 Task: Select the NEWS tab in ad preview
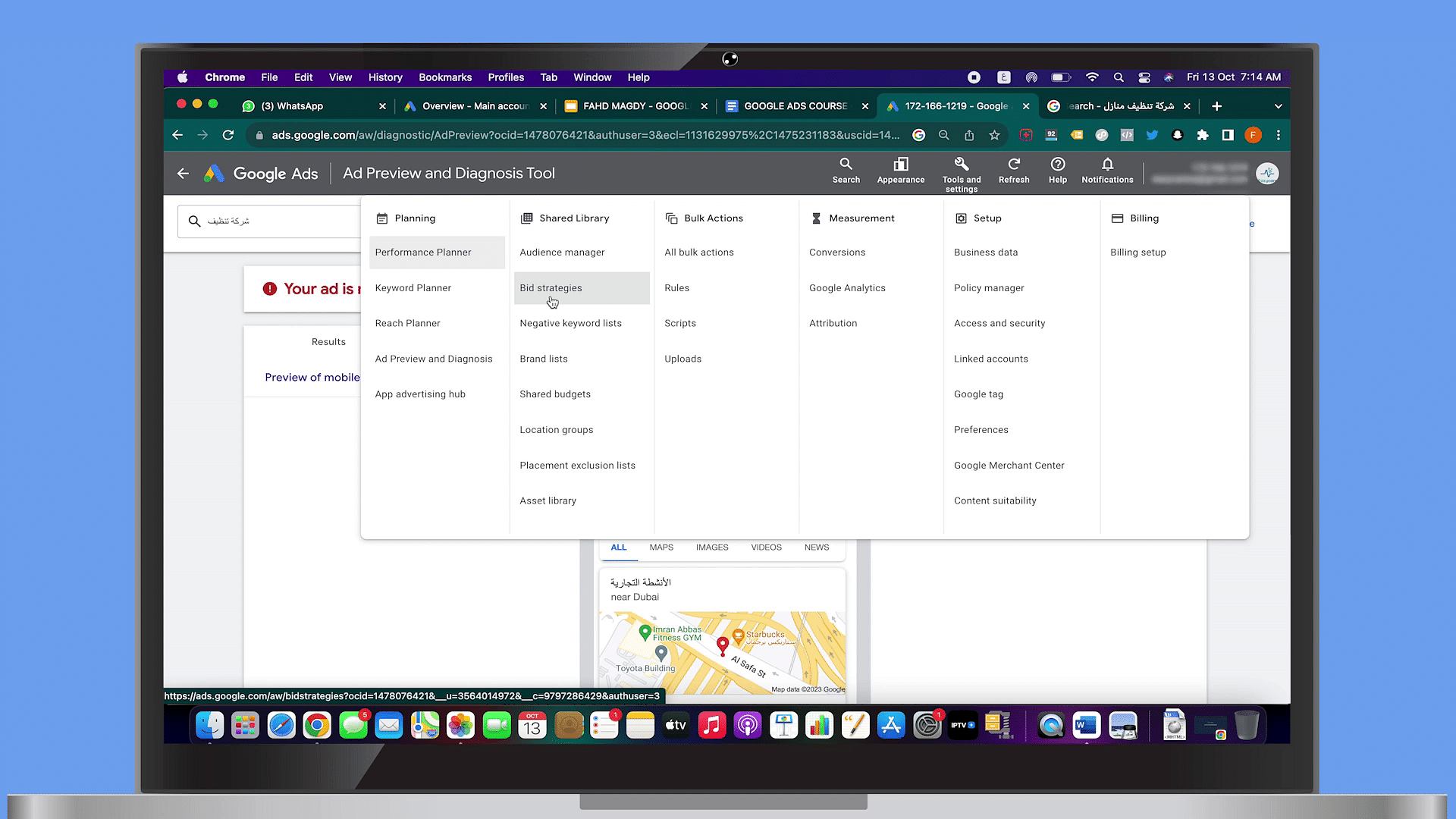click(x=817, y=548)
